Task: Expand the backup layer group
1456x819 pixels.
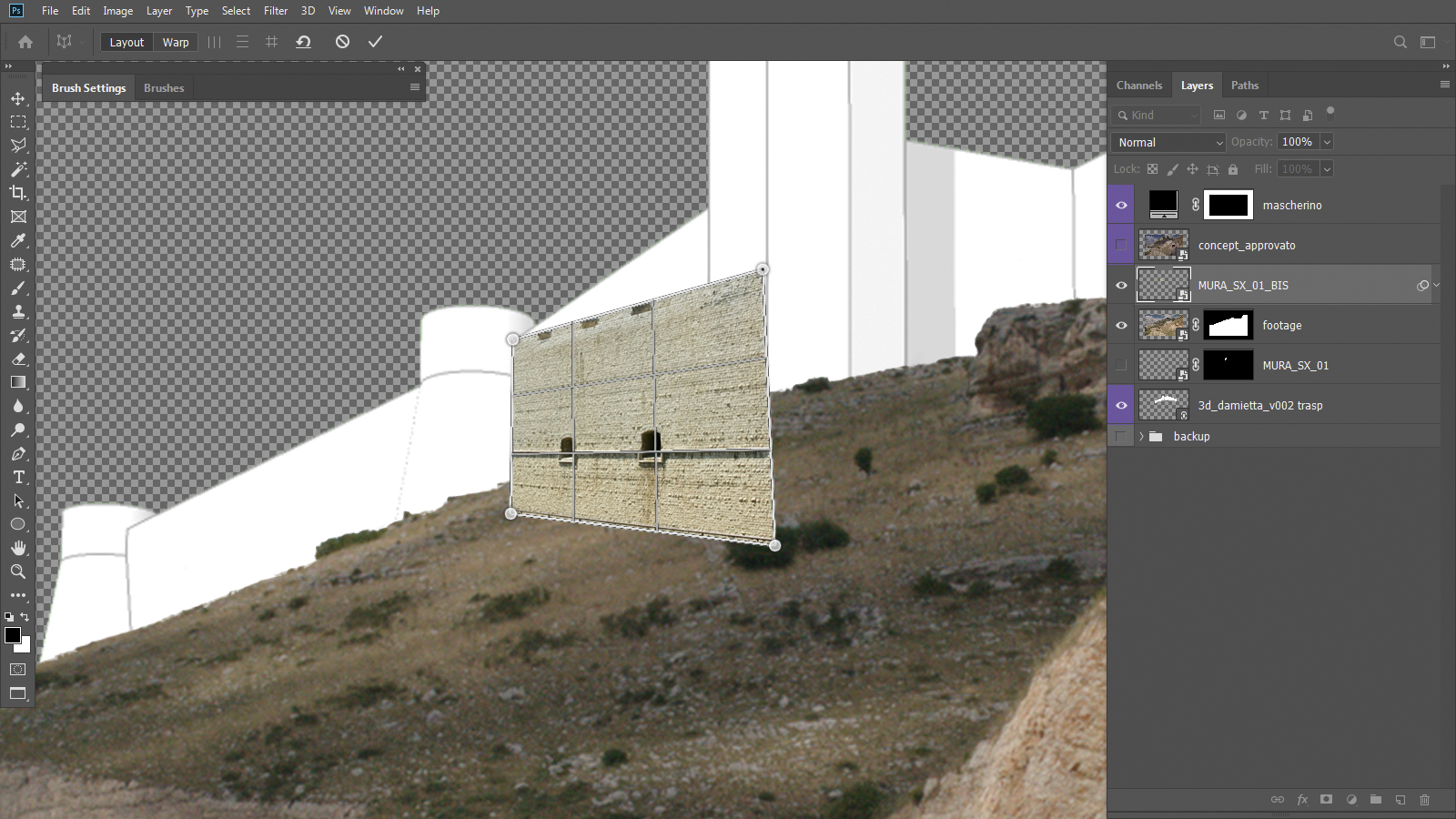Action: pos(1141,437)
